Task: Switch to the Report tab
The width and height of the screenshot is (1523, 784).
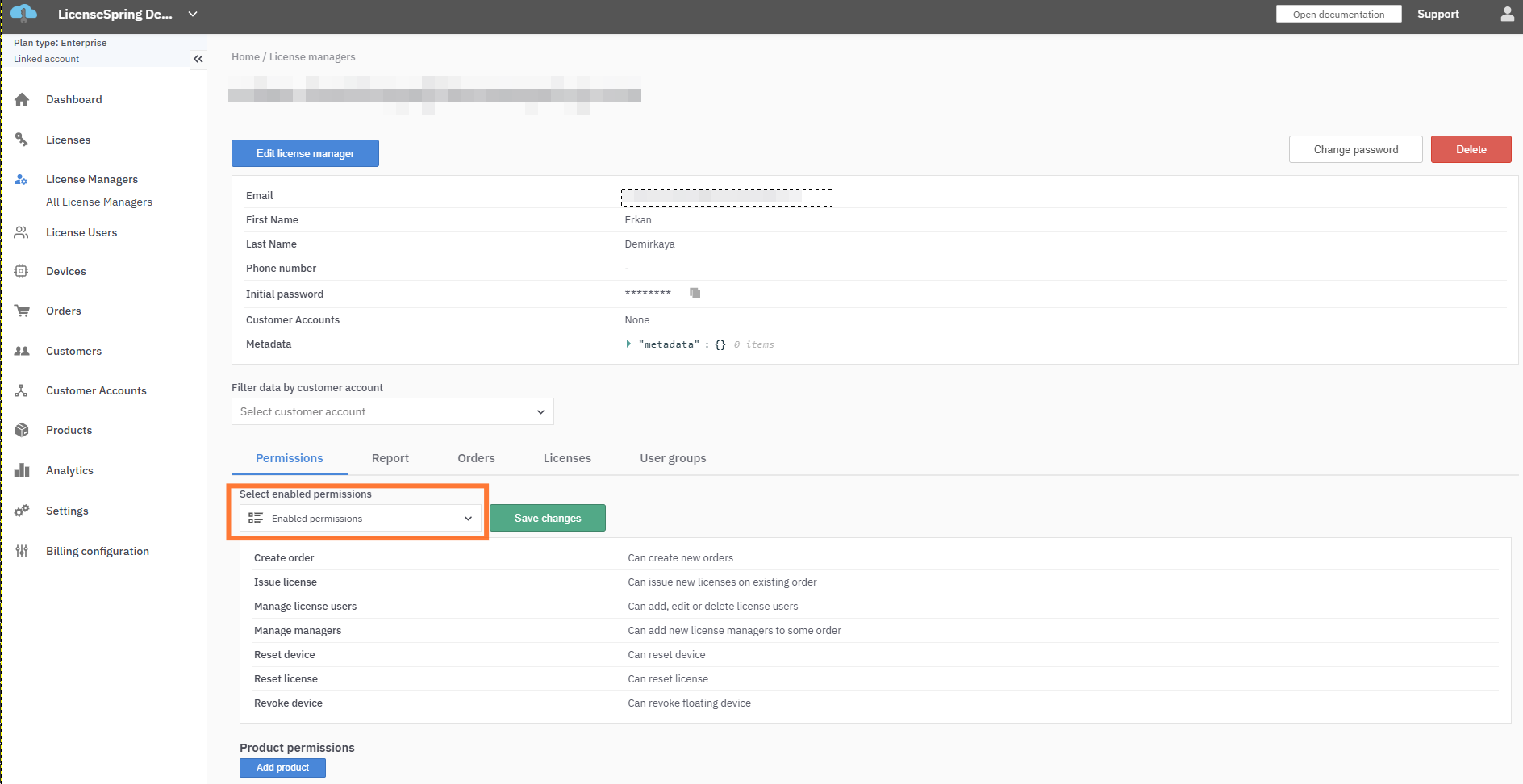Action: pos(390,458)
